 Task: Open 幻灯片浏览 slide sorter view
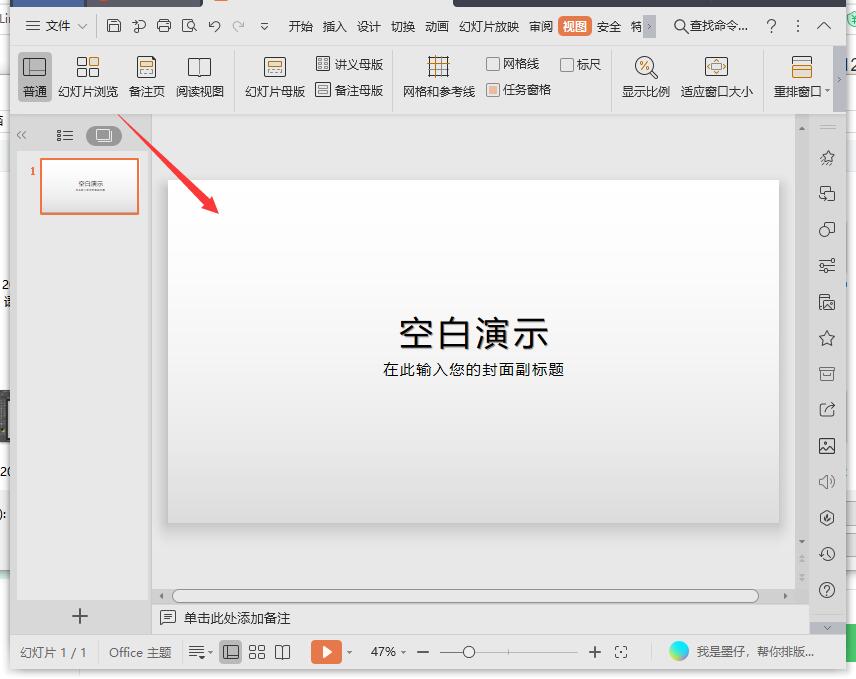pyautogui.click(x=88, y=77)
